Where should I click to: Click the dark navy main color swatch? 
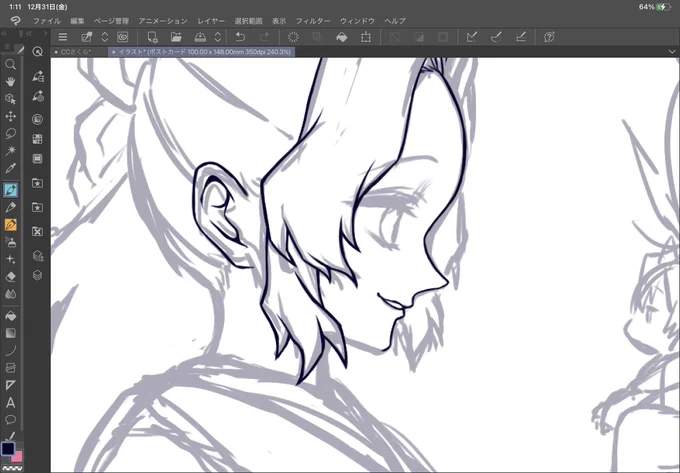click(x=8, y=449)
